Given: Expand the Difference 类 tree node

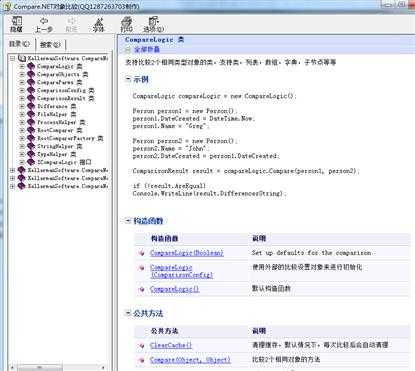Looking at the screenshot, I should pos(22,106).
